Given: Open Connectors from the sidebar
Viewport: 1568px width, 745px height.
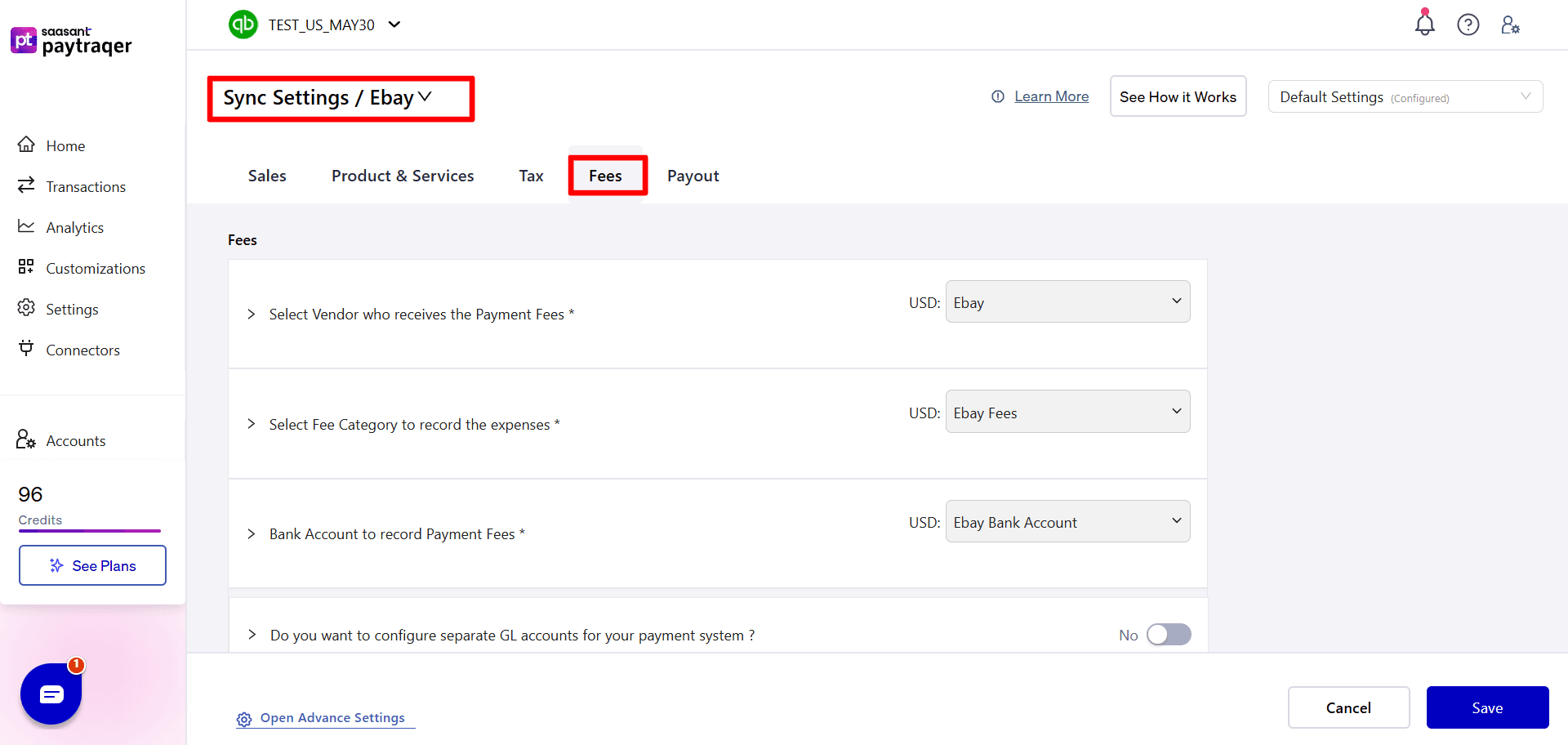Looking at the screenshot, I should click(x=82, y=350).
